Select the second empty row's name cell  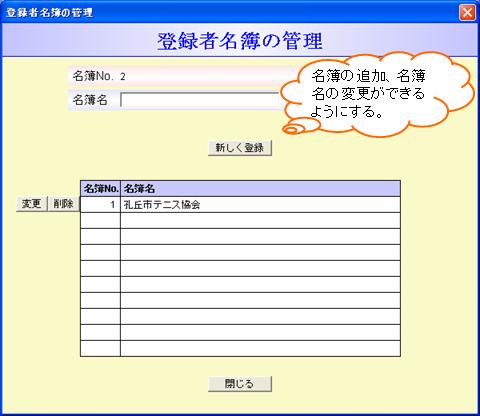click(260, 236)
